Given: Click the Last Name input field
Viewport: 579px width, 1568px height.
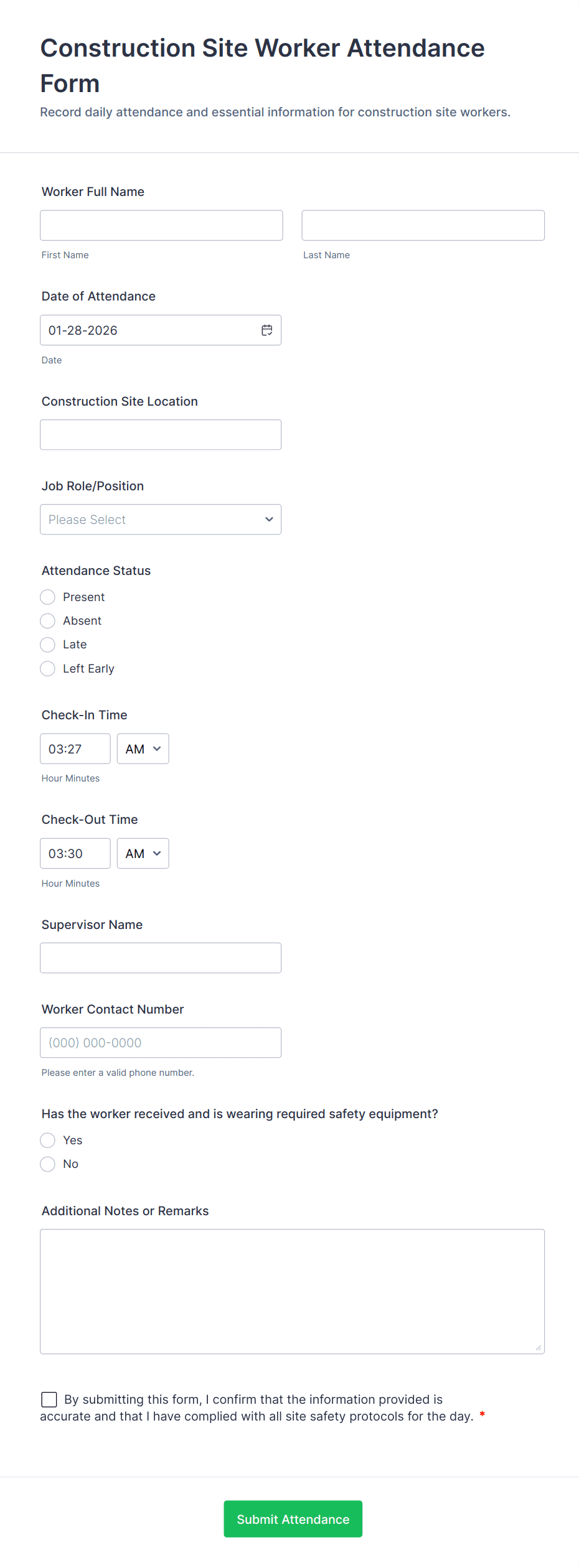Looking at the screenshot, I should (423, 225).
